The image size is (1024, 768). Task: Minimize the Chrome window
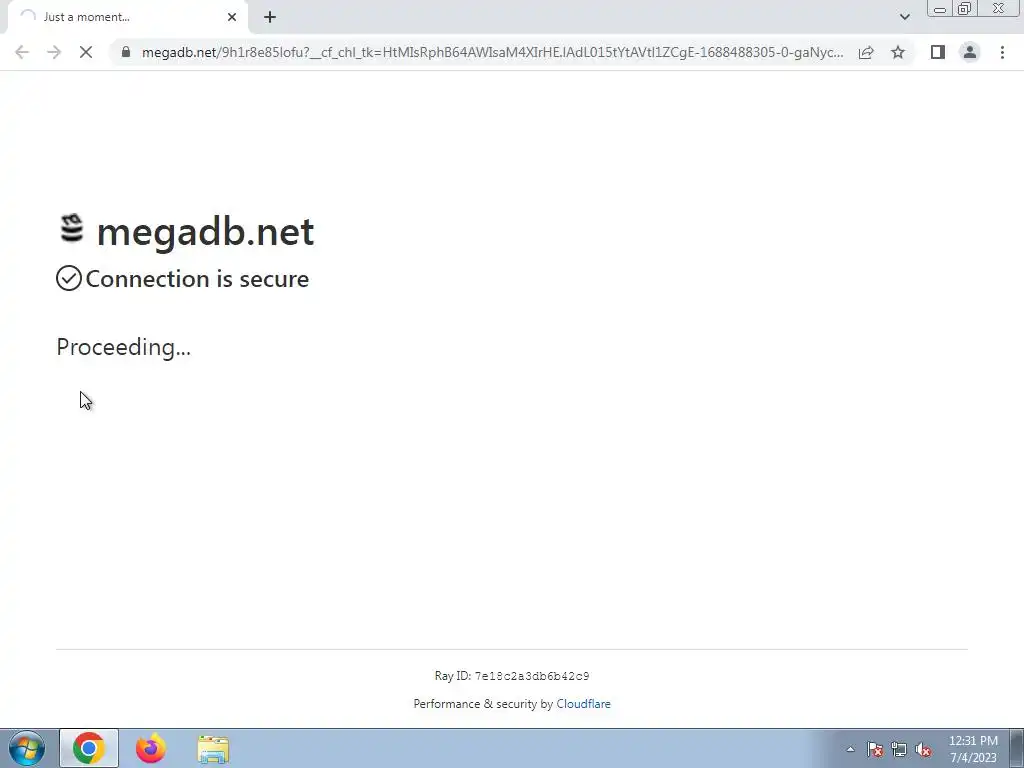(x=940, y=8)
